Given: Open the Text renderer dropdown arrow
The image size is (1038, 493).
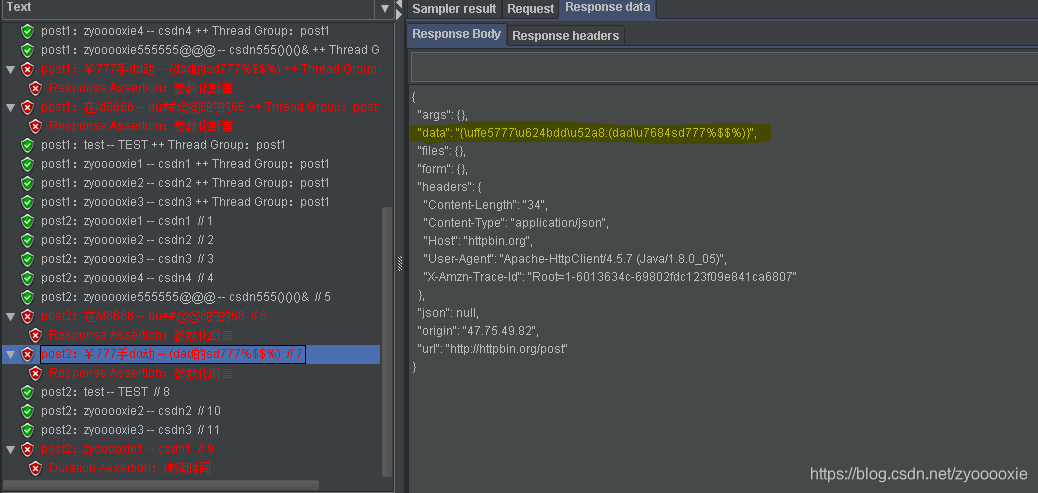Looking at the screenshot, I should tap(385, 9).
